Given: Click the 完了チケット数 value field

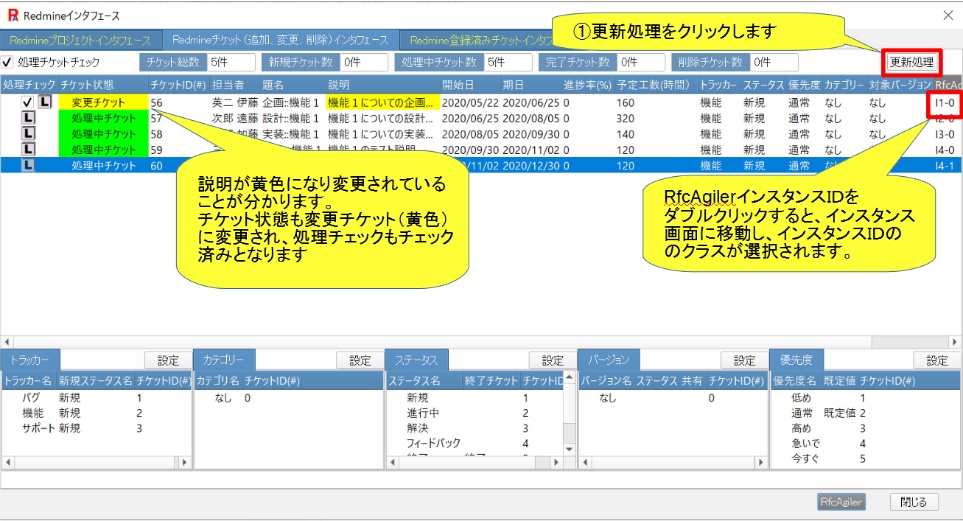Looking at the screenshot, I should 642,62.
